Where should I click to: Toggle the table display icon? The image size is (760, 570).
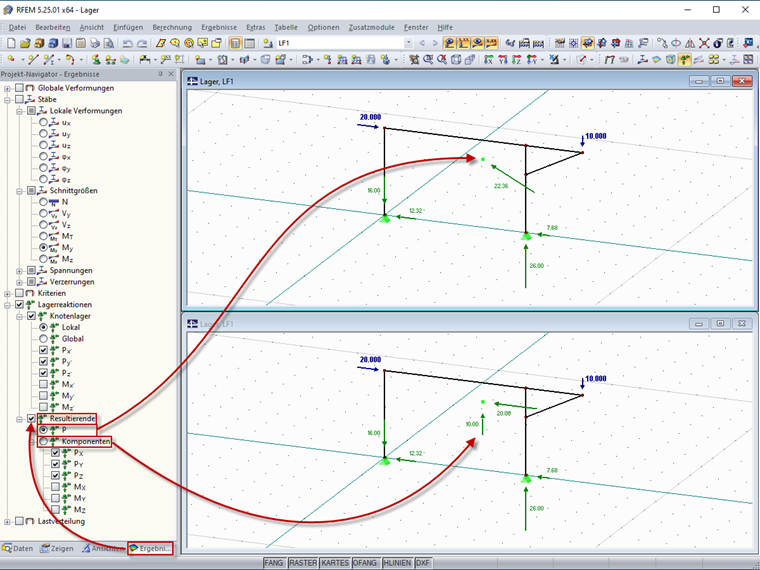pyautogui.click(x=249, y=43)
